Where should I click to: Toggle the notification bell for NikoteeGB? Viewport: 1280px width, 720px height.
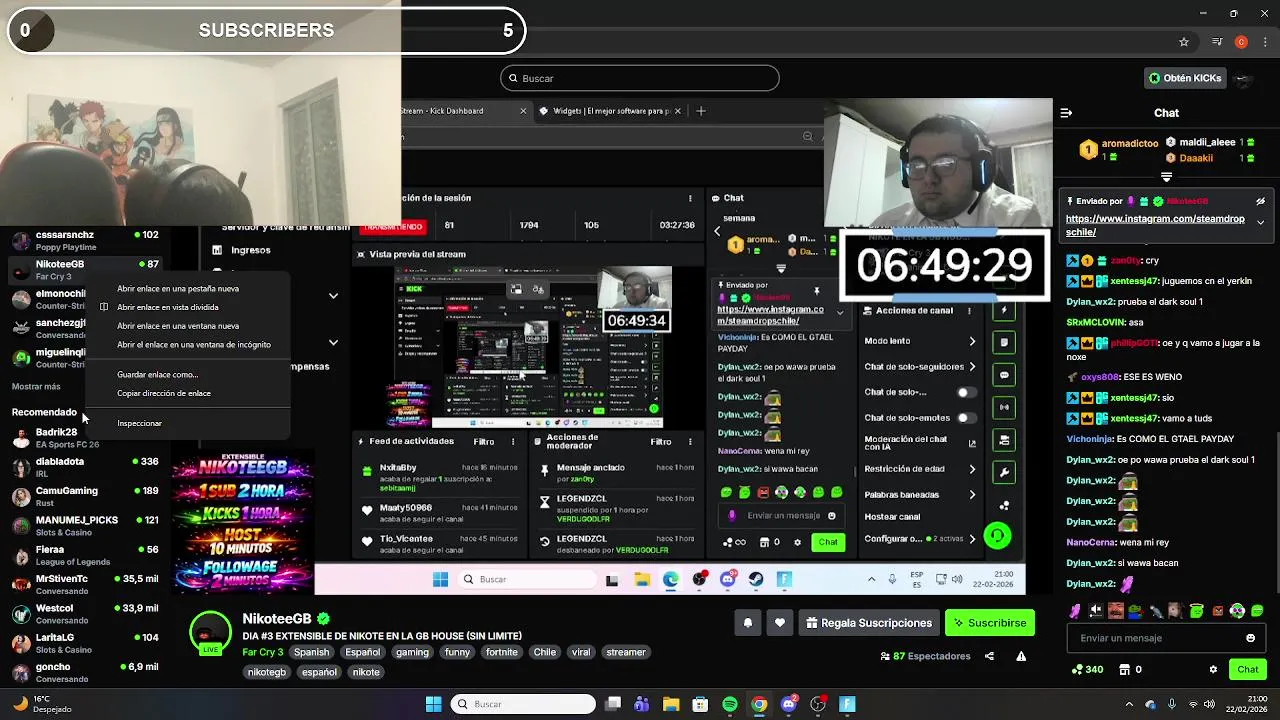click(x=747, y=623)
